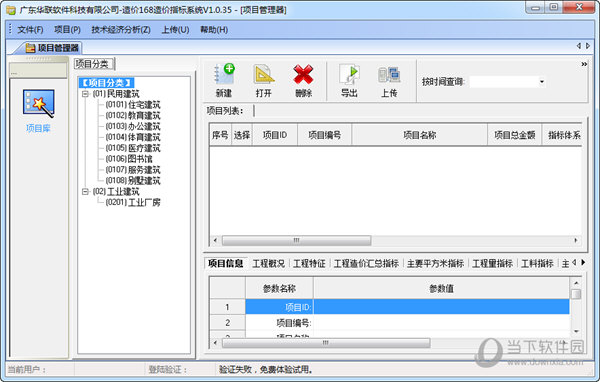
Task: Open the 按时间查询 dropdown
Action: [542, 82]
